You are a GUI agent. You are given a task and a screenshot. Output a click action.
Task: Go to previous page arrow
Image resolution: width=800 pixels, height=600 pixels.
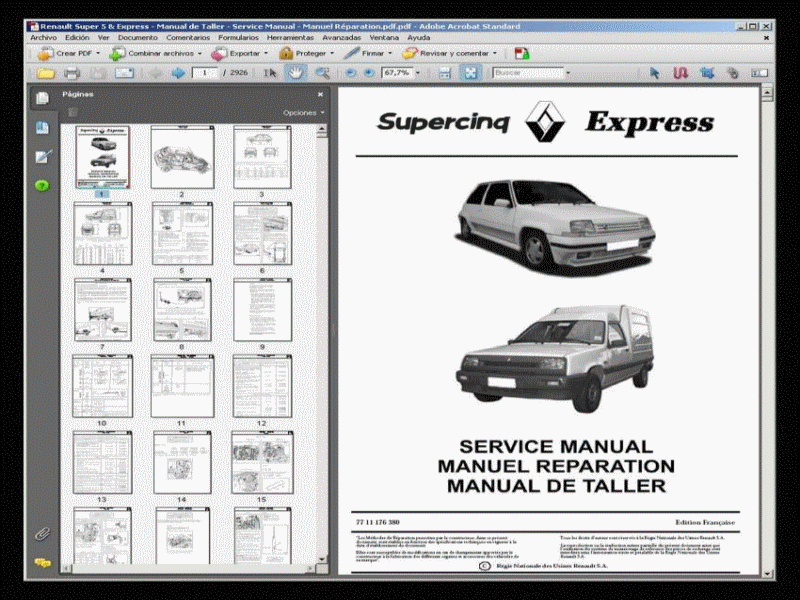[x=155, y=73]
